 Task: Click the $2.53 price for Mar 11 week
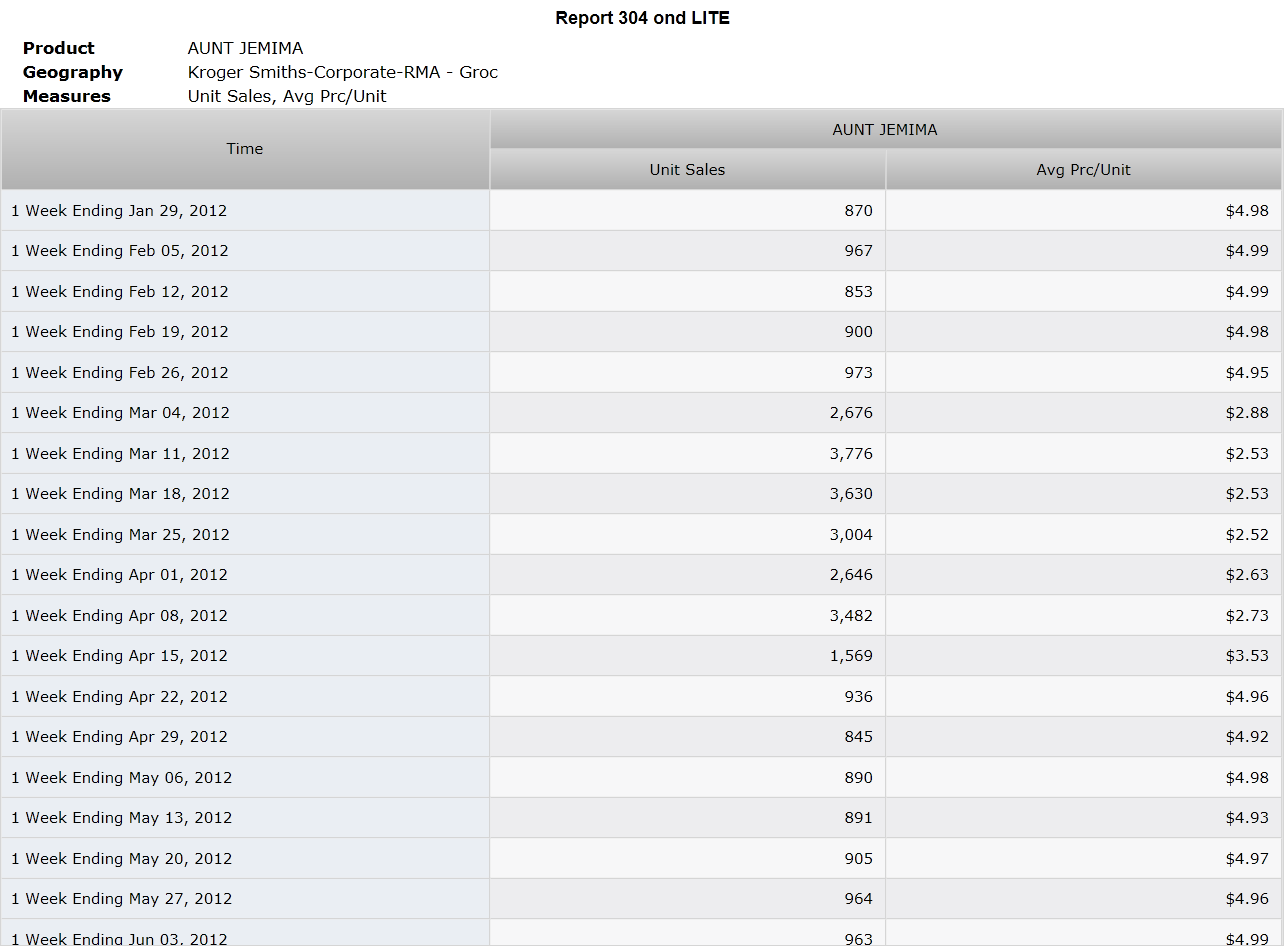pos(1247,454)
